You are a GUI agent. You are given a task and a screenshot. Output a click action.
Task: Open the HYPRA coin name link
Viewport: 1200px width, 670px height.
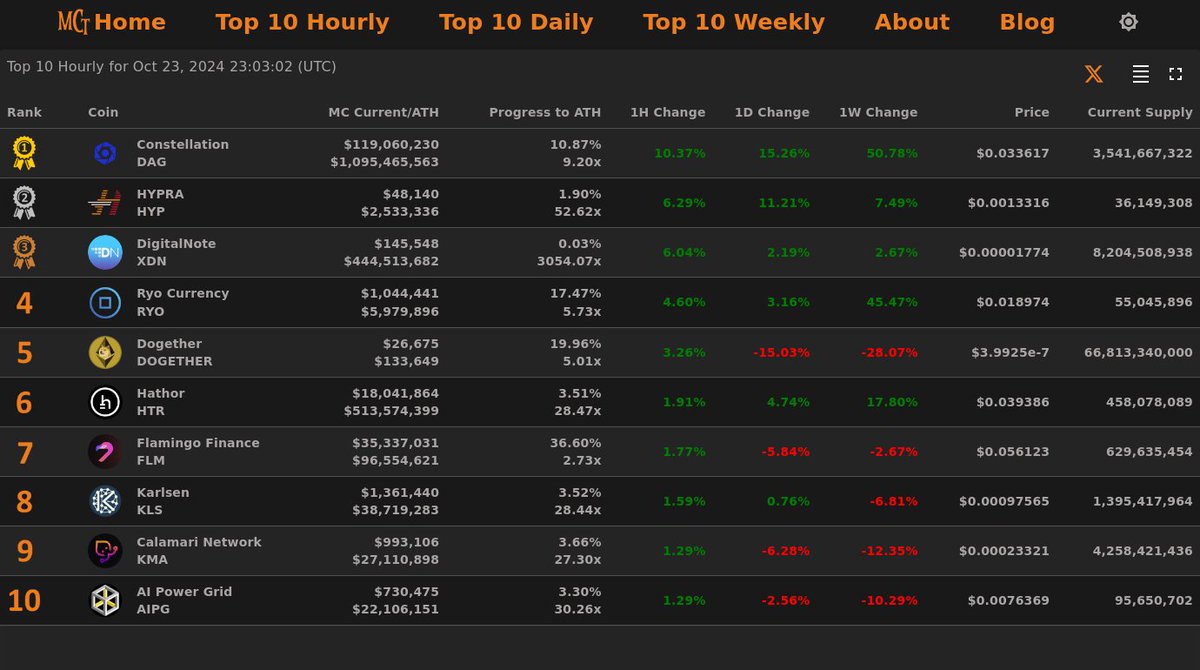point(160,194)
